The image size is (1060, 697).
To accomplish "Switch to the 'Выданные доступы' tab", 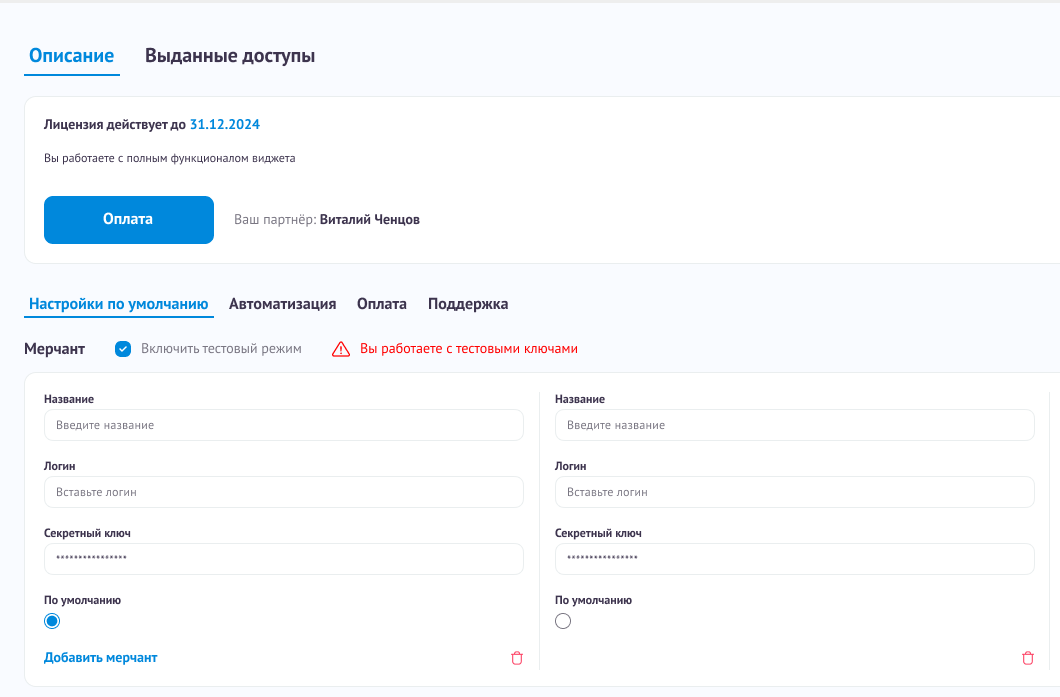I will [230, 56].
